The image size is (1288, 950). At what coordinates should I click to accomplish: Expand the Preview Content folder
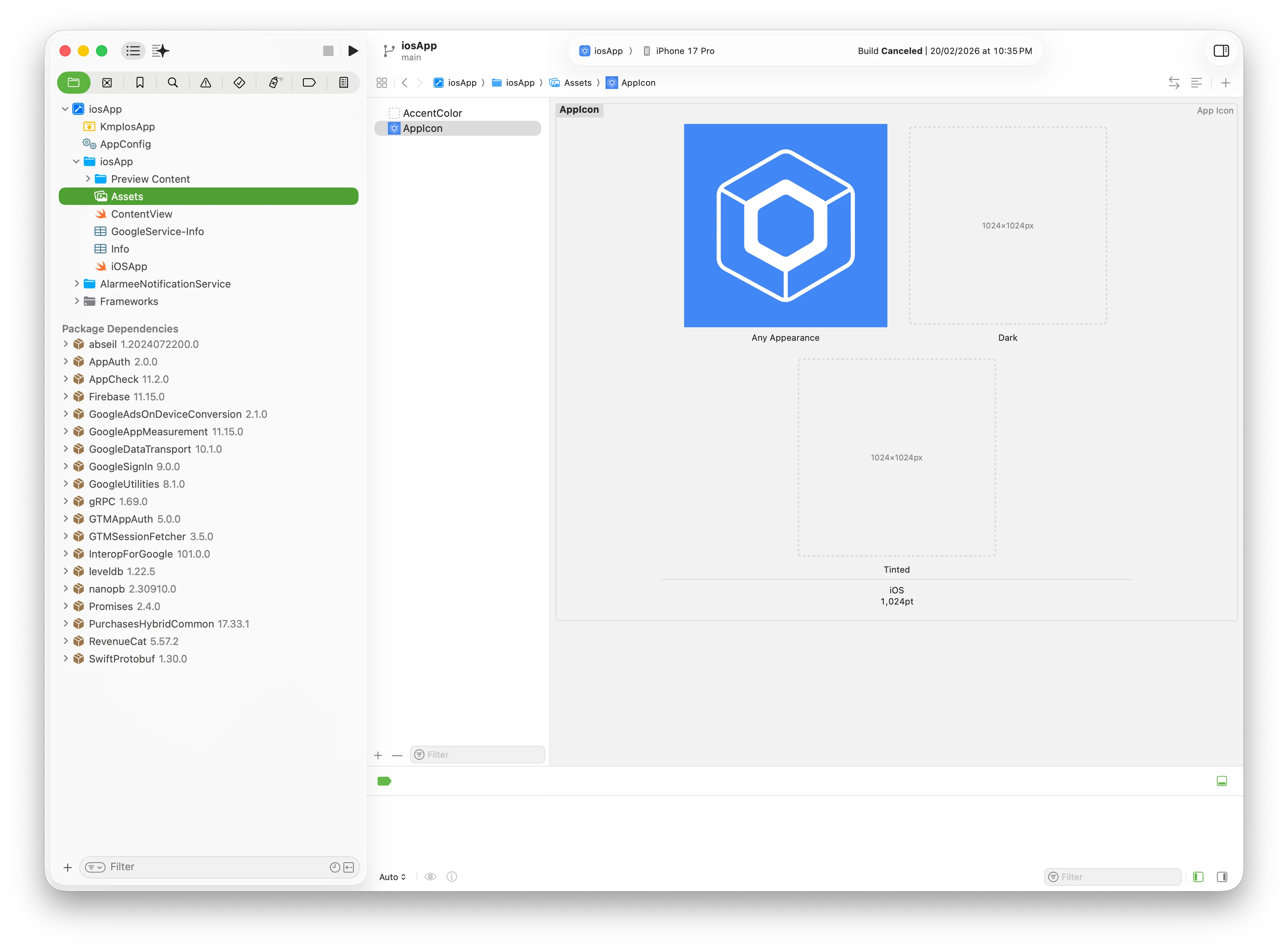coord(88,179)
